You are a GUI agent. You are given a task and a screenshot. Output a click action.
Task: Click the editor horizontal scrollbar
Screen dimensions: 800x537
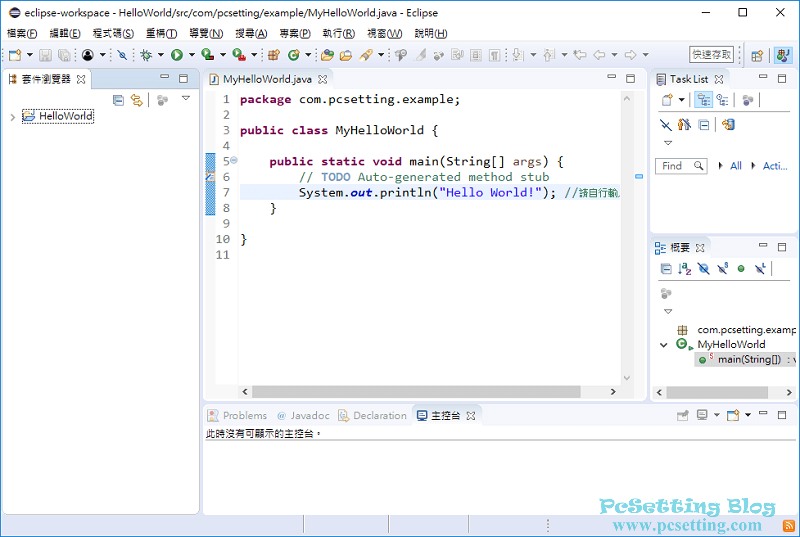coord(416,392)
